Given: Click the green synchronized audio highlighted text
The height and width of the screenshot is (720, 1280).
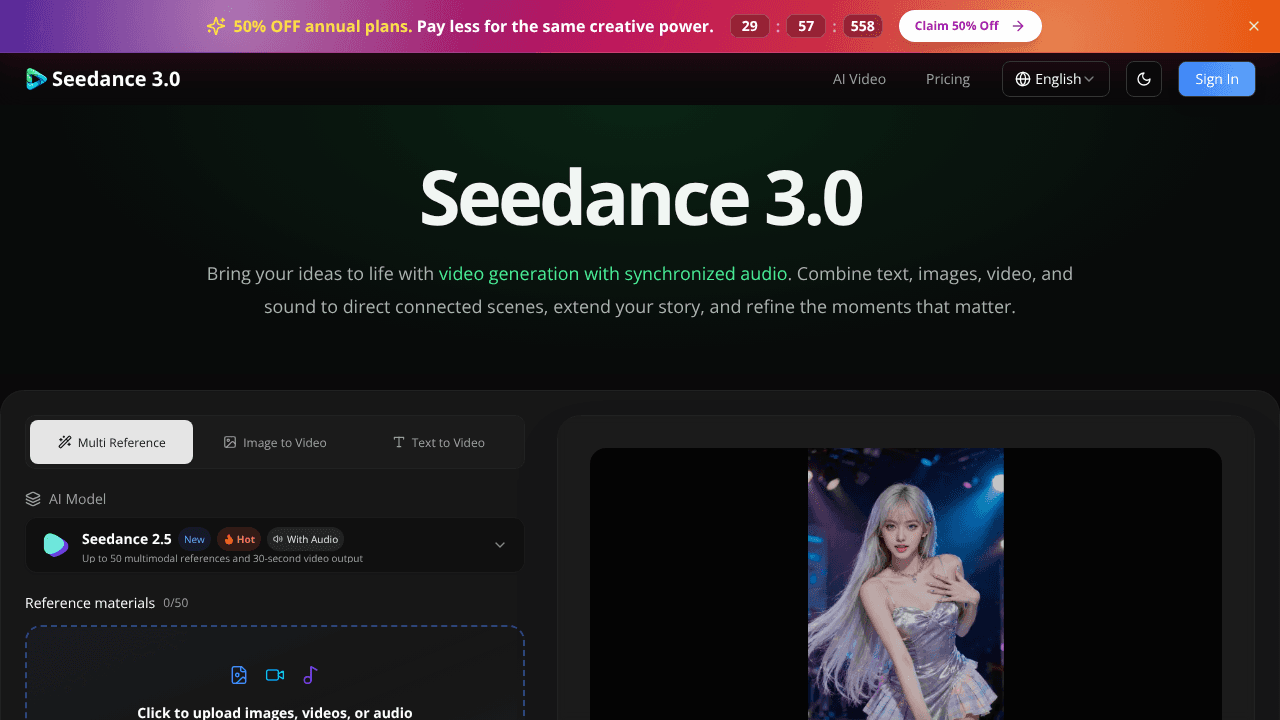Looking at the screenshot, I should 613,273.
